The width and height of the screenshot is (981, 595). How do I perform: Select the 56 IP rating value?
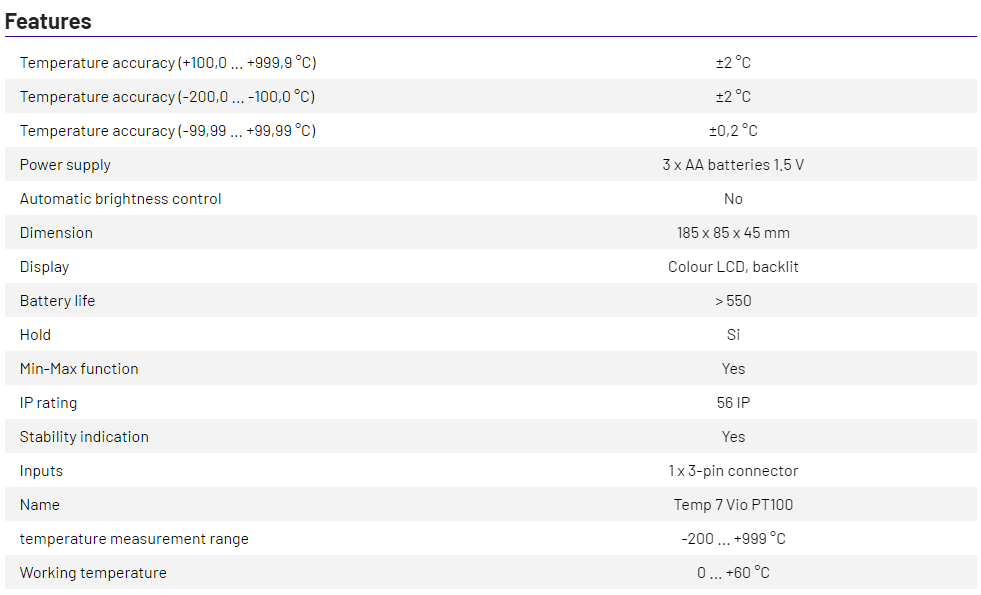click(732, 403)
